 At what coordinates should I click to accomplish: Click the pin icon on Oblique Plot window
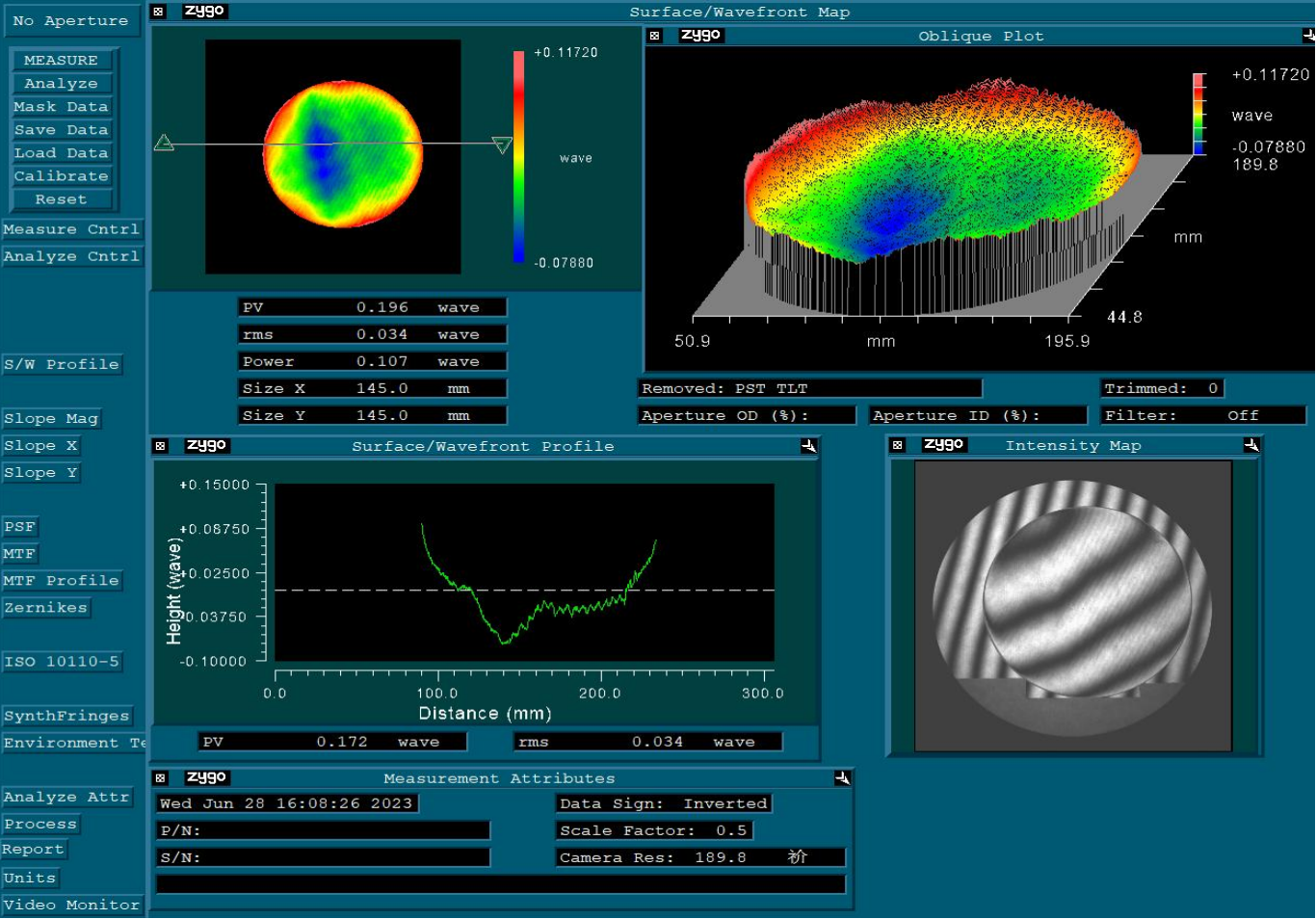pos(1308,36)
